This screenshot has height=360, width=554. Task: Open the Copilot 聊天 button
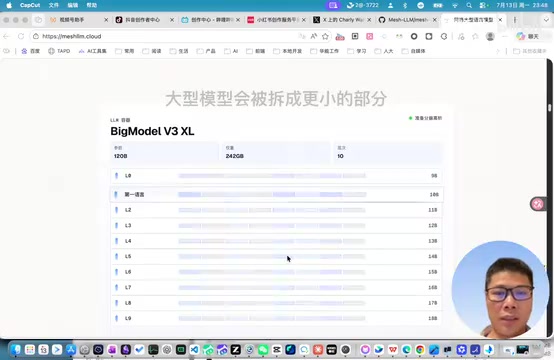tap(528, 36)
